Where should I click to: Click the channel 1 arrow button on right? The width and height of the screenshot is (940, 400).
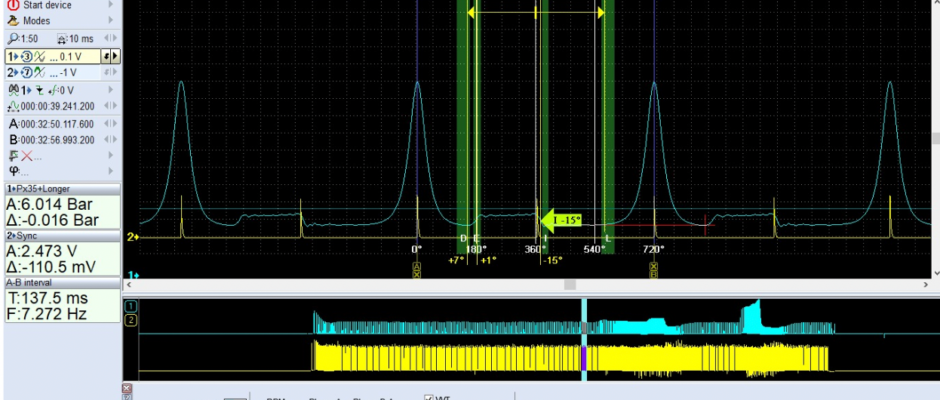point(115,56)
